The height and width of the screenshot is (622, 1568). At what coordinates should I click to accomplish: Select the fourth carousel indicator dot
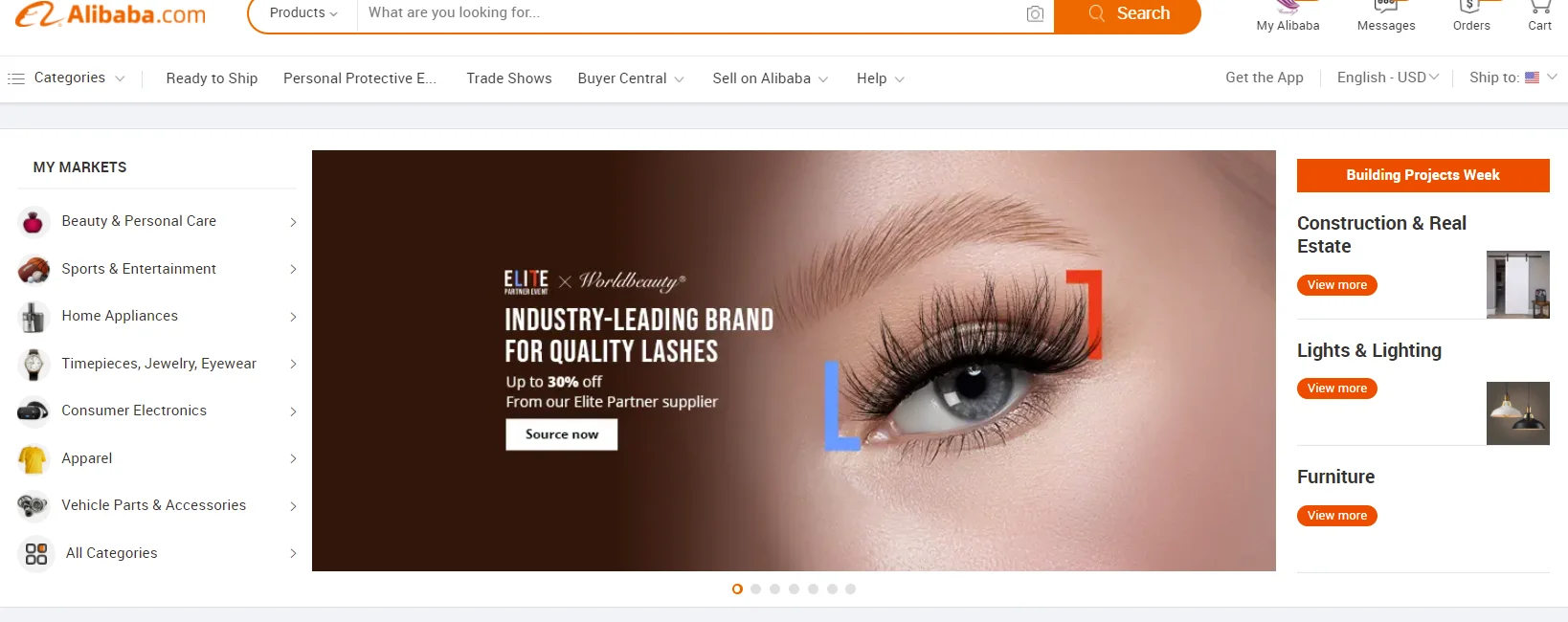tap(794, 589)
